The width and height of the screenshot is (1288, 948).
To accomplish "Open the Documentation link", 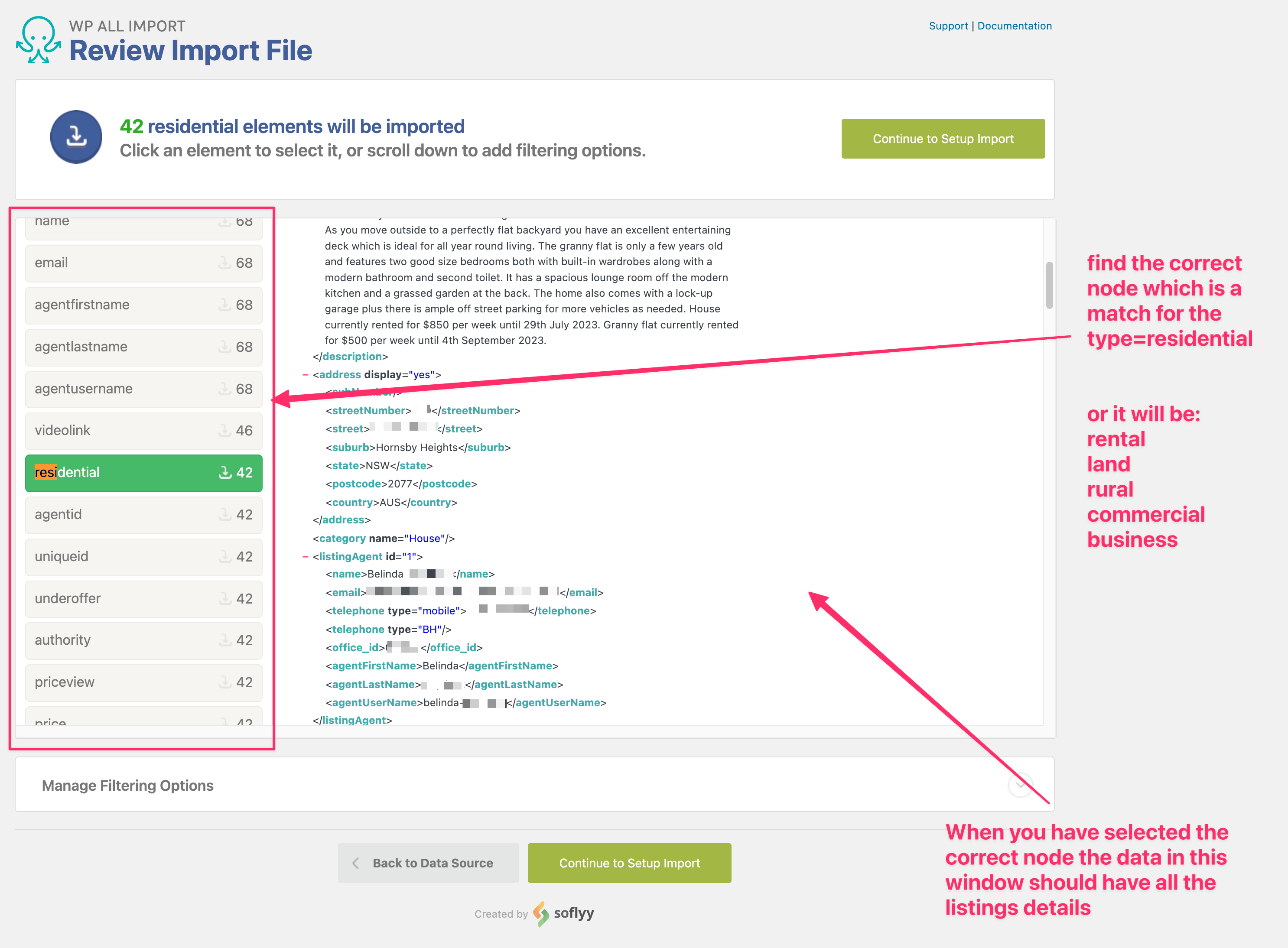I will pyautogui.click(x=1014, y=26).
